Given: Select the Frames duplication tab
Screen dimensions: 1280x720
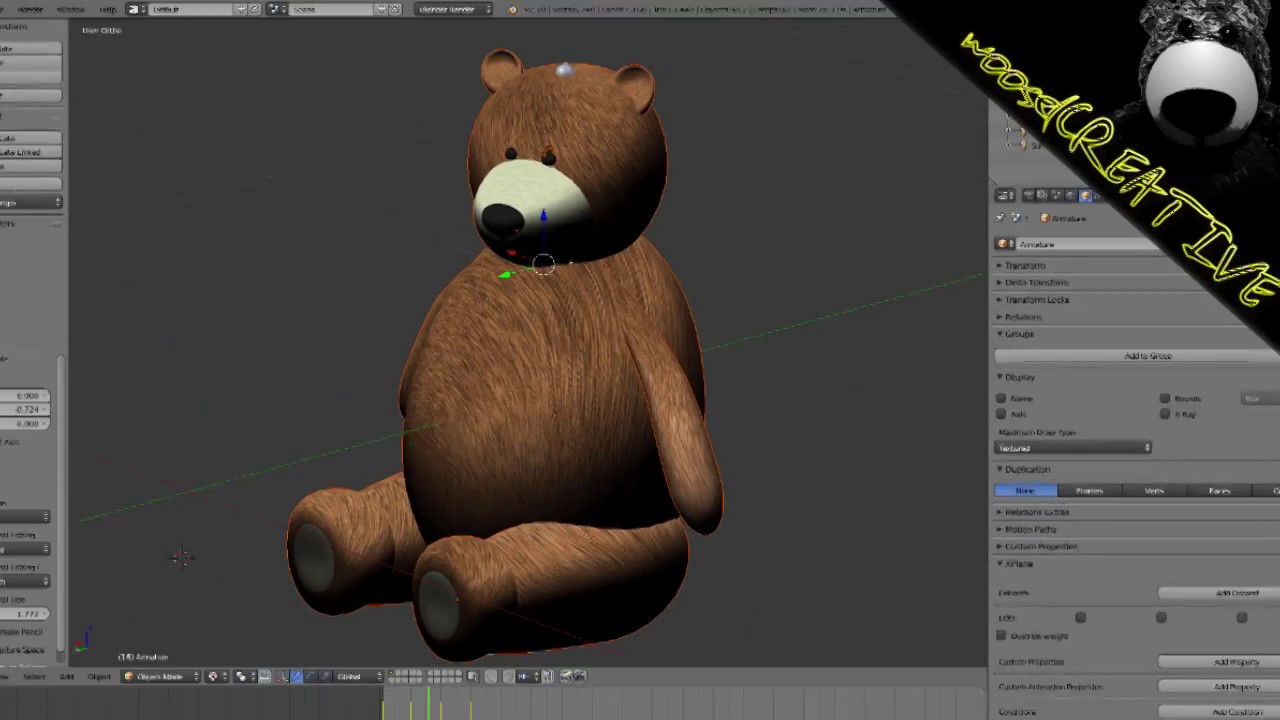Looking at the screenshot, I should click(1089, 491).
